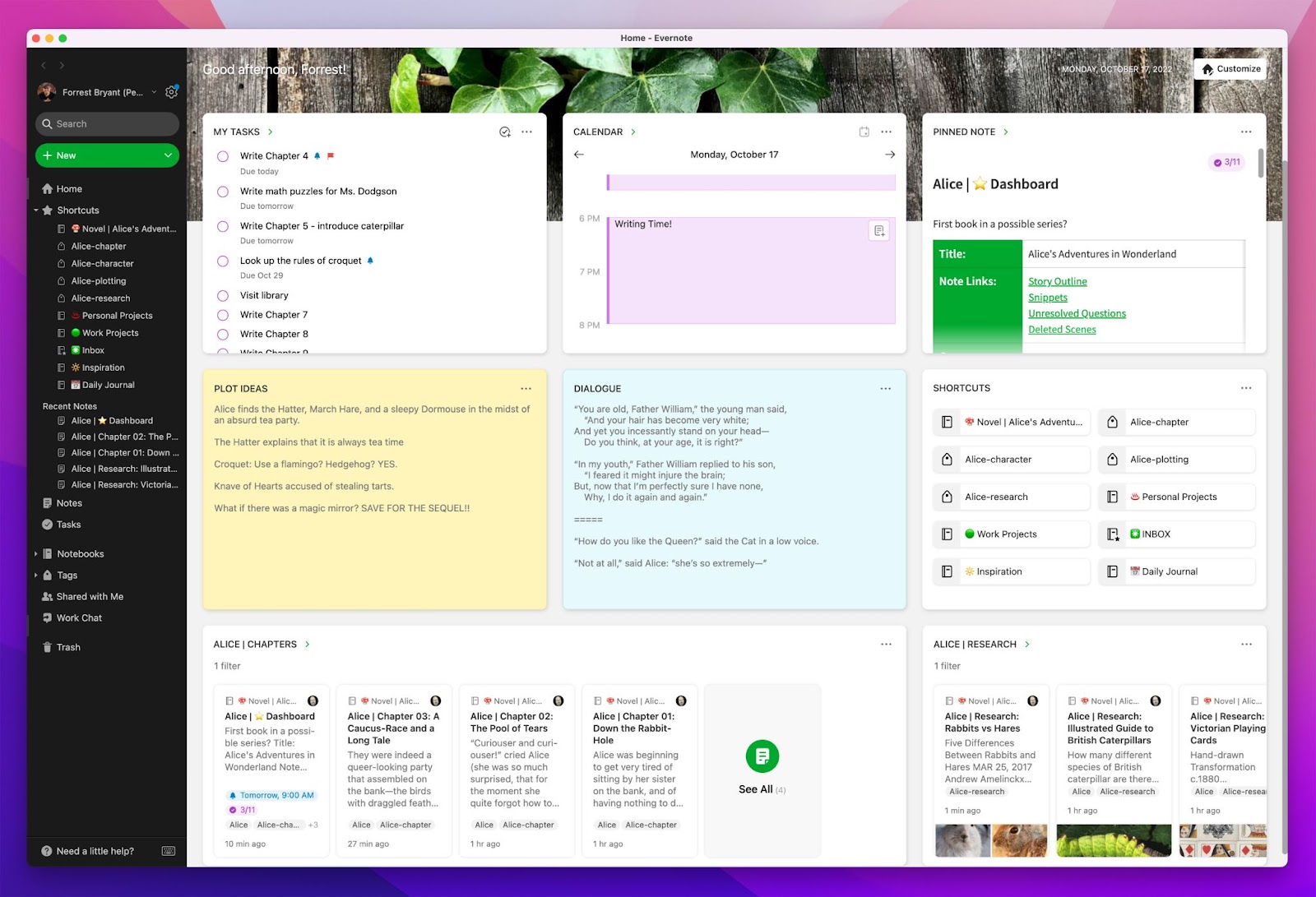1316x897 pixels.
Task: Open Alice Chapters via heading chevron
Action: point(308,644)
